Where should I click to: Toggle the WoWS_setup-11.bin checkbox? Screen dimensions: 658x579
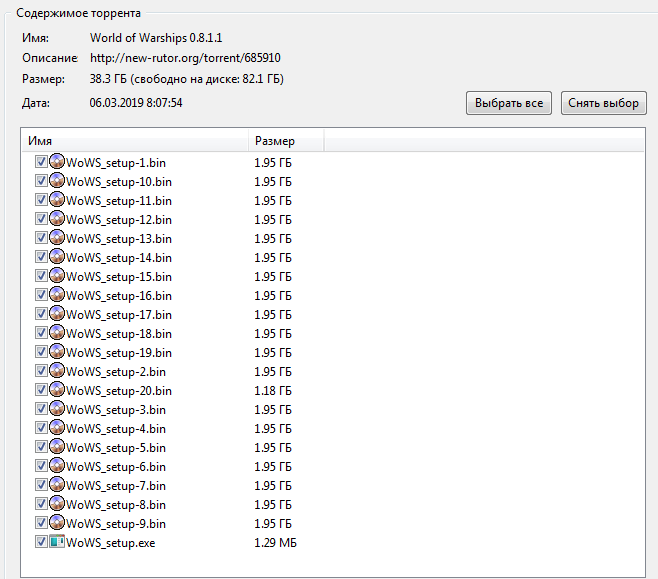pyautogui.click(x=41, y=200)
